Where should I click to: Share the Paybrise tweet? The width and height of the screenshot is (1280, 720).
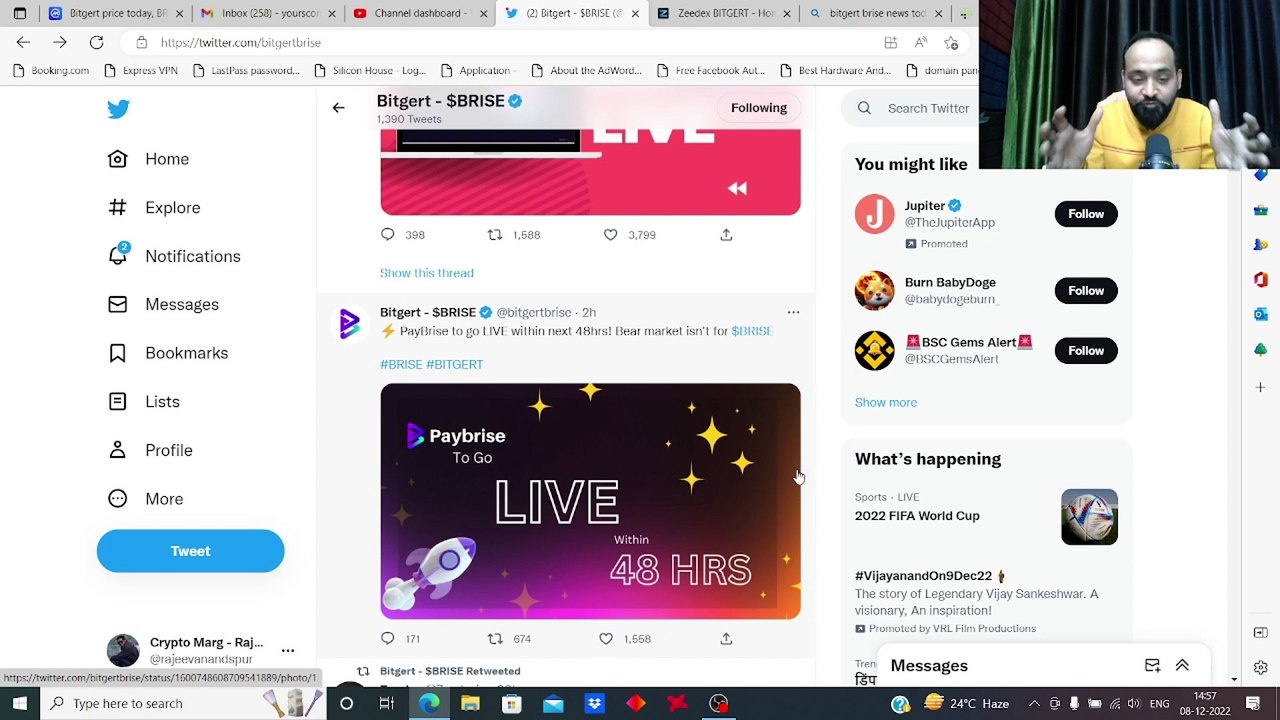[726, 639]
